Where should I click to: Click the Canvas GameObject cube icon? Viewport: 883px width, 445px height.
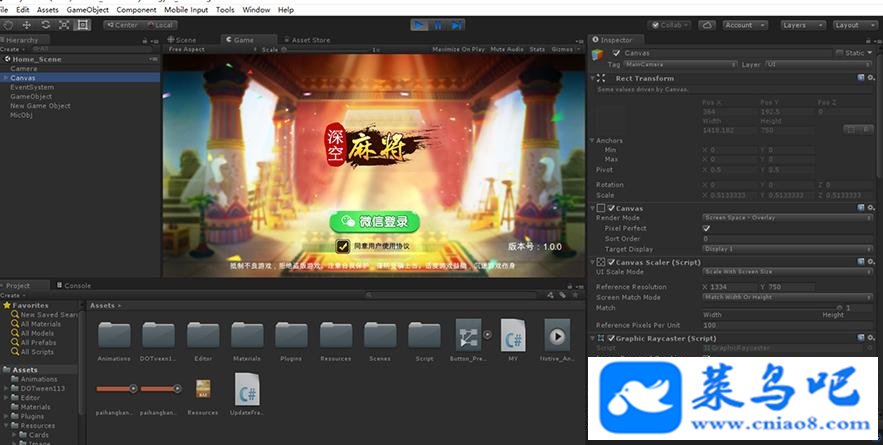[x=598, y=54]
